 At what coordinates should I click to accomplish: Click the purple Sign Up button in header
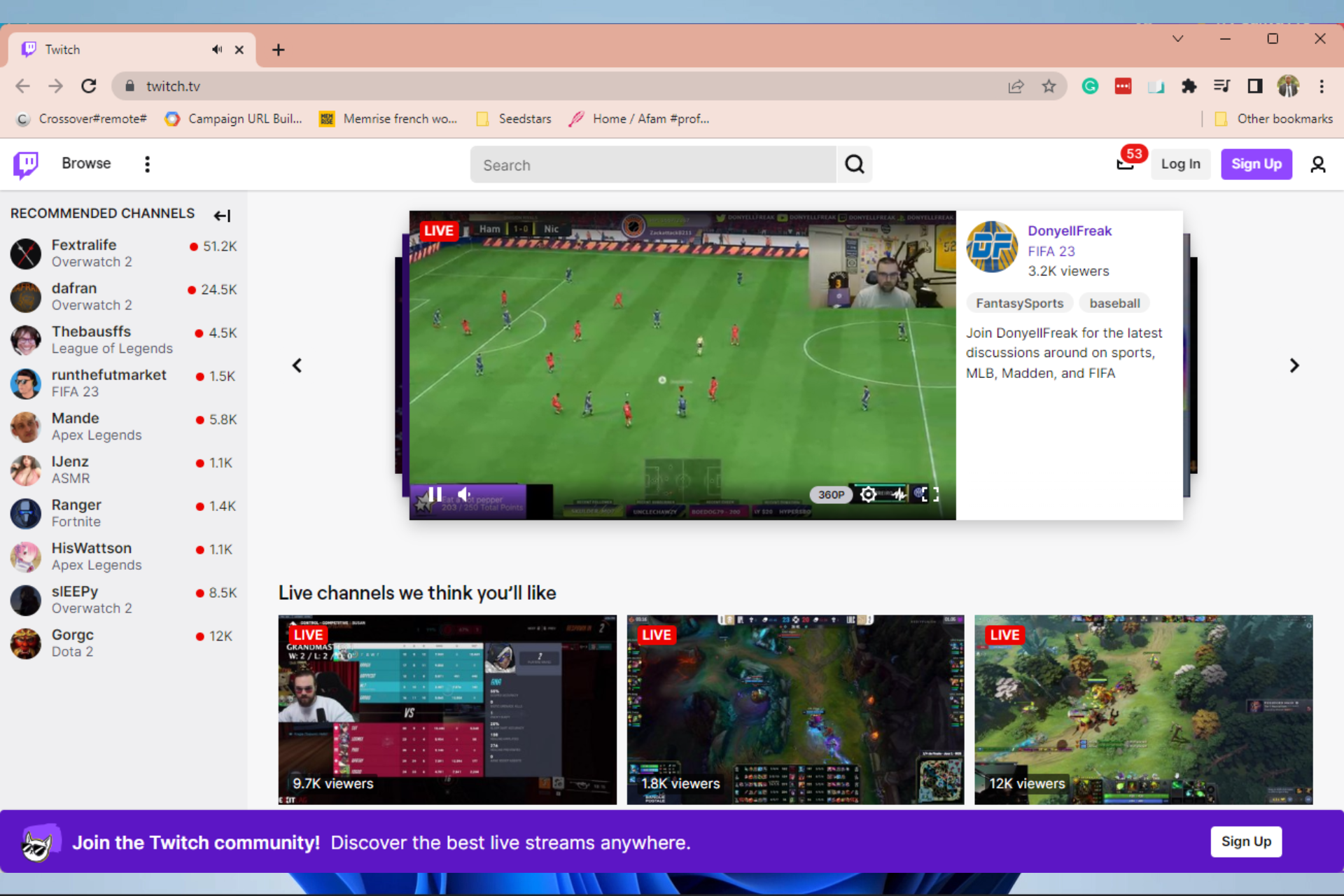coord(1256,164)
